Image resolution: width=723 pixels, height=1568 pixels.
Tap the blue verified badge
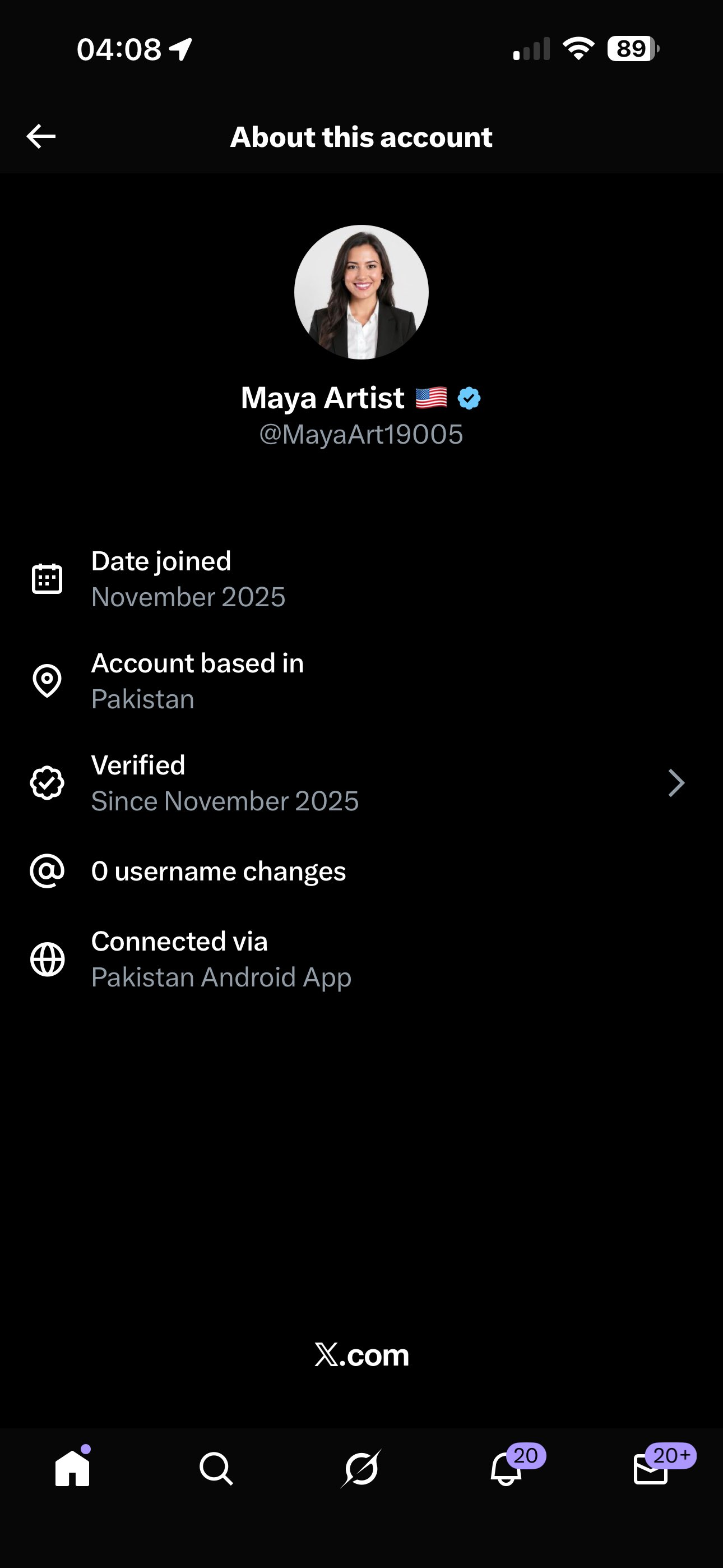click(469, 399)
